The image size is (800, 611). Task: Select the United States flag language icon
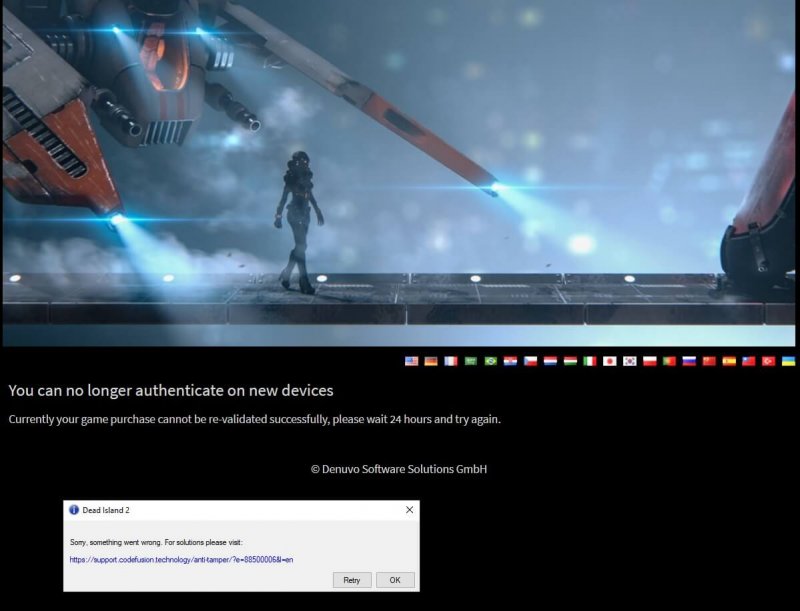(411, 362)
